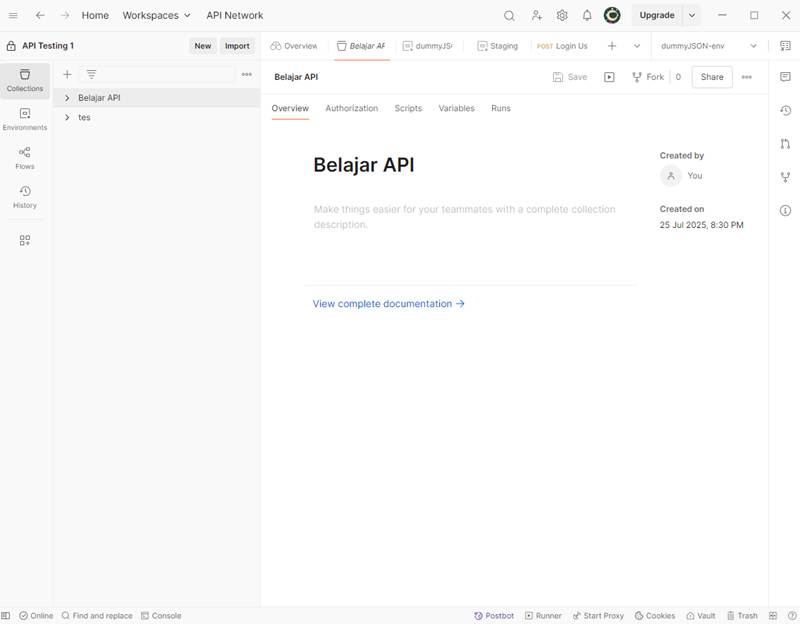Open the View complete documentation link

pyautogui.click(x=388, y=304)
